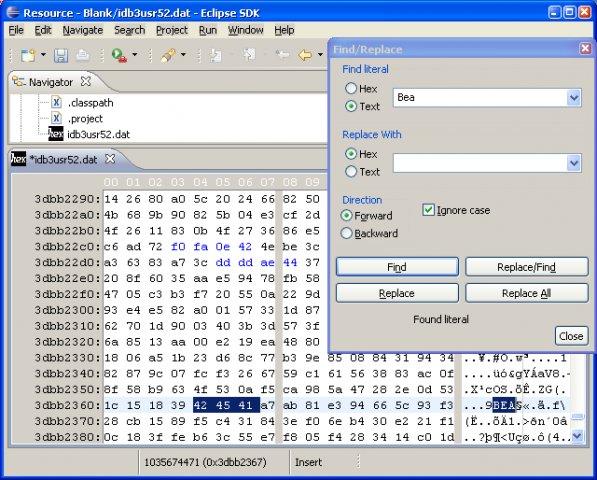This screenshot has width=597, height=480.
Task: Click the Find literal field containing Bea
Action: [480, 98]
